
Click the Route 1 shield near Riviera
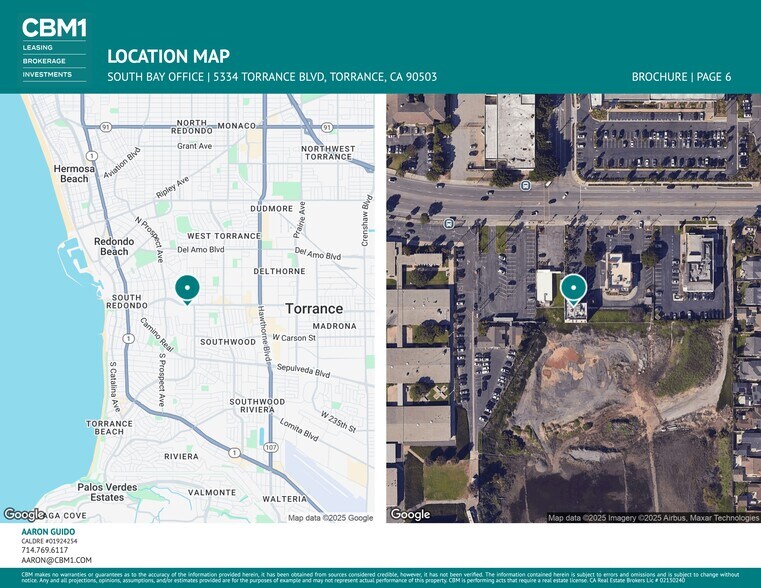[234, 453]
